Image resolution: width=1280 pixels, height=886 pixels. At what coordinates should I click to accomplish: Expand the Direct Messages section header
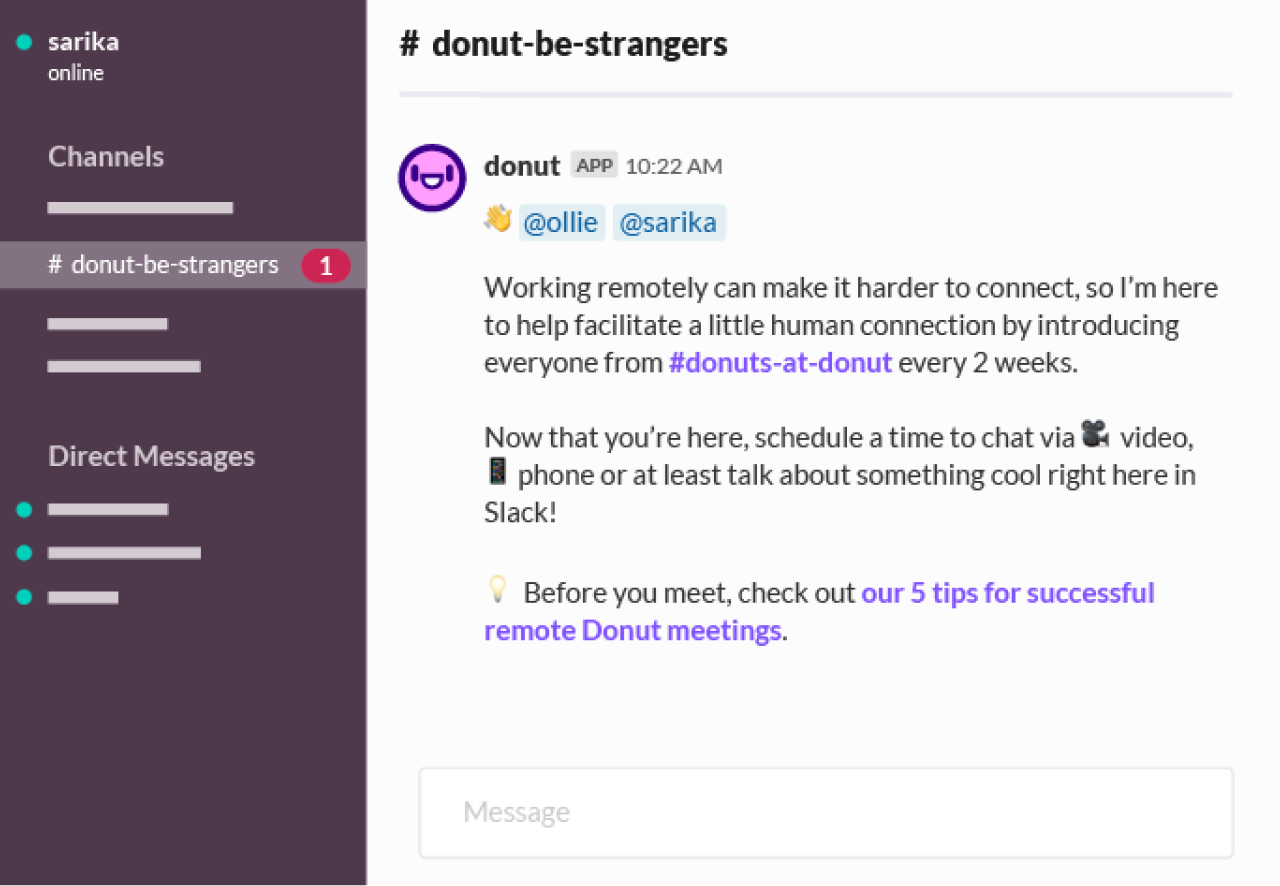click(151, 456)
